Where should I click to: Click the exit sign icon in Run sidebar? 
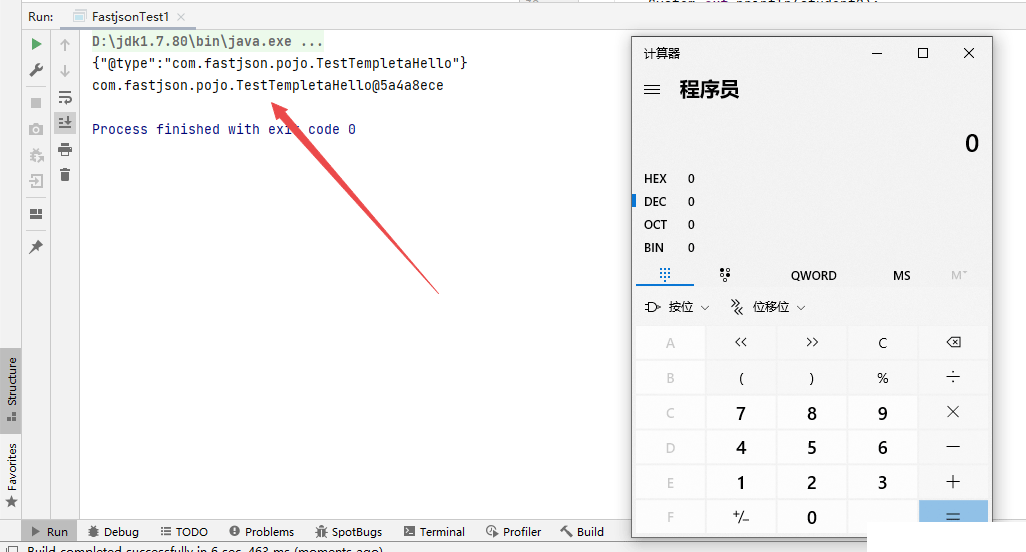(37, 181)
